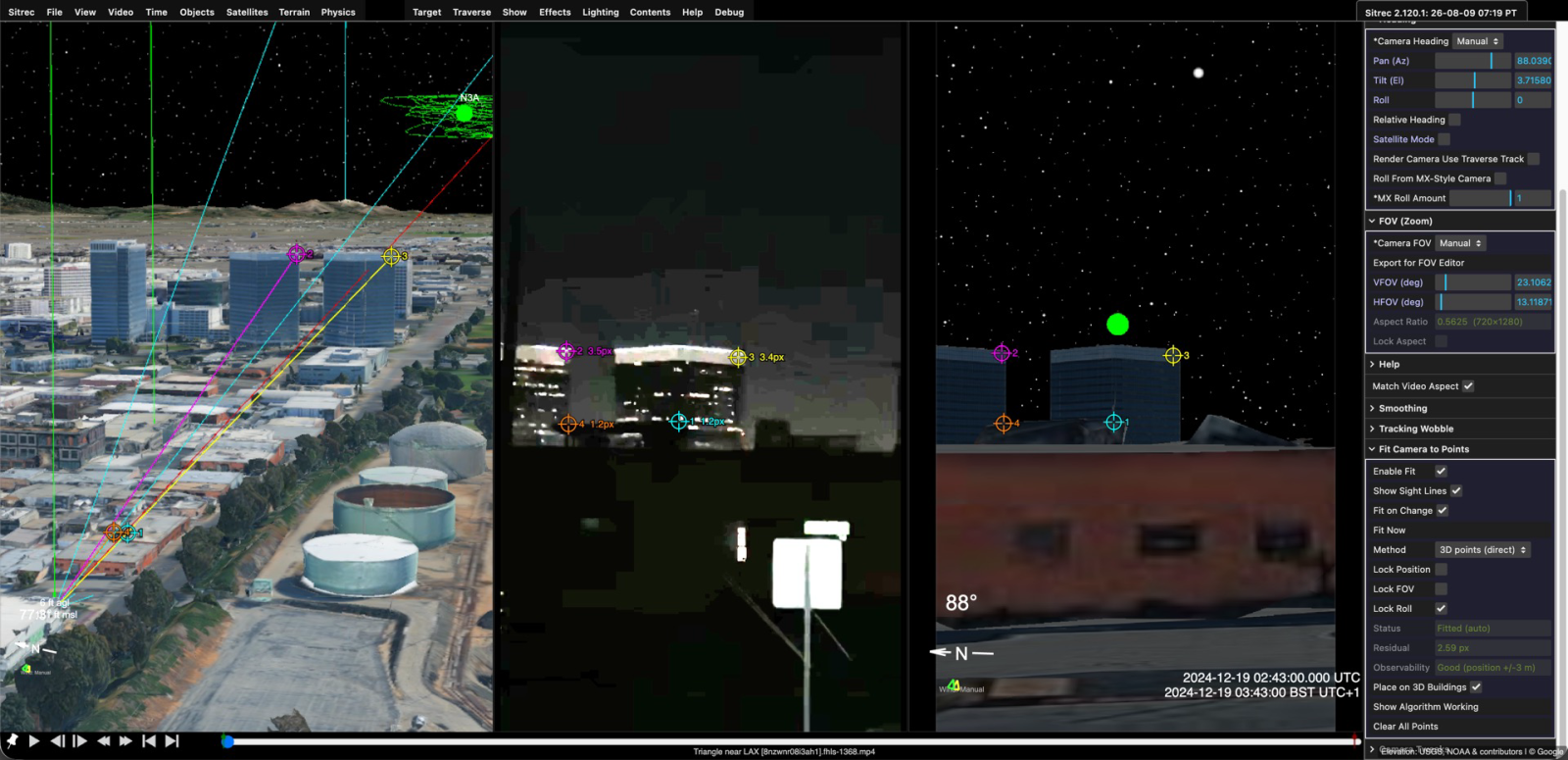1568x760 pixels.
Task: Click the video timeline scrubber handle
Action: pyautogui.click(x=227, y=741)
